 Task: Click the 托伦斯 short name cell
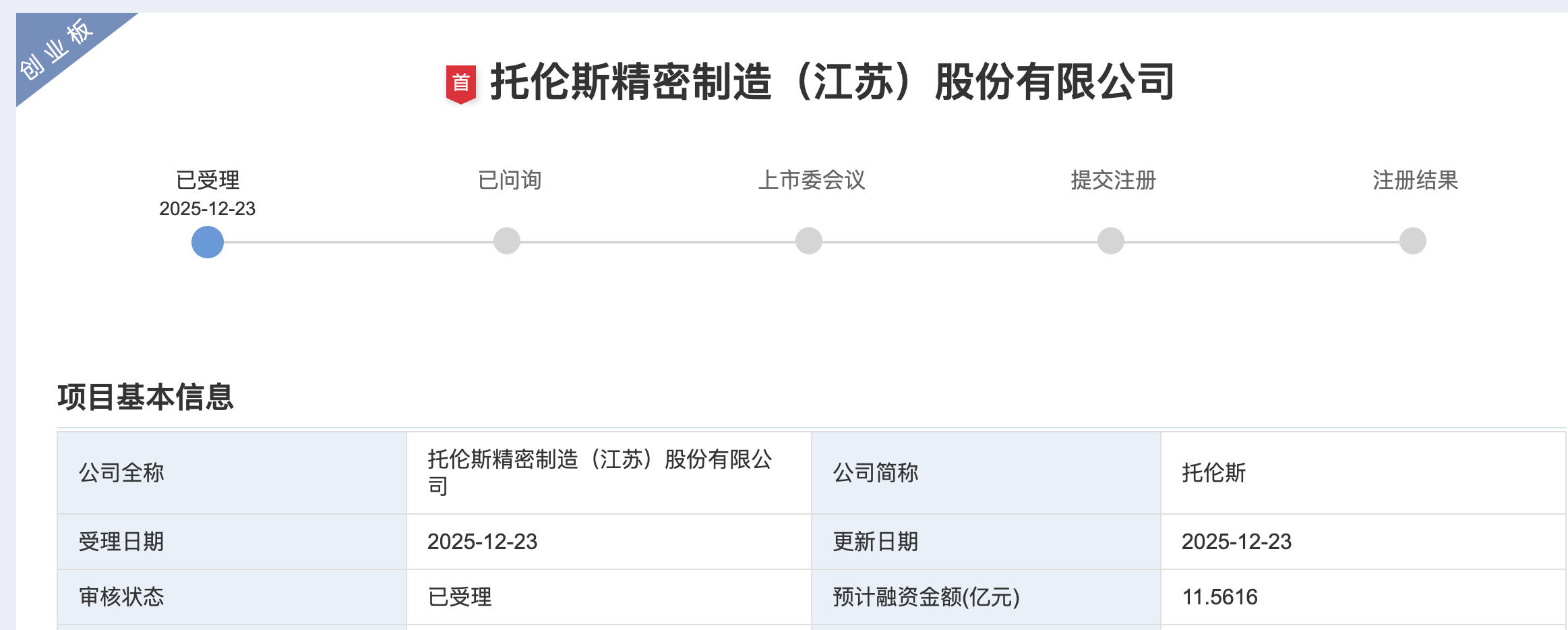coord(1213,473)
